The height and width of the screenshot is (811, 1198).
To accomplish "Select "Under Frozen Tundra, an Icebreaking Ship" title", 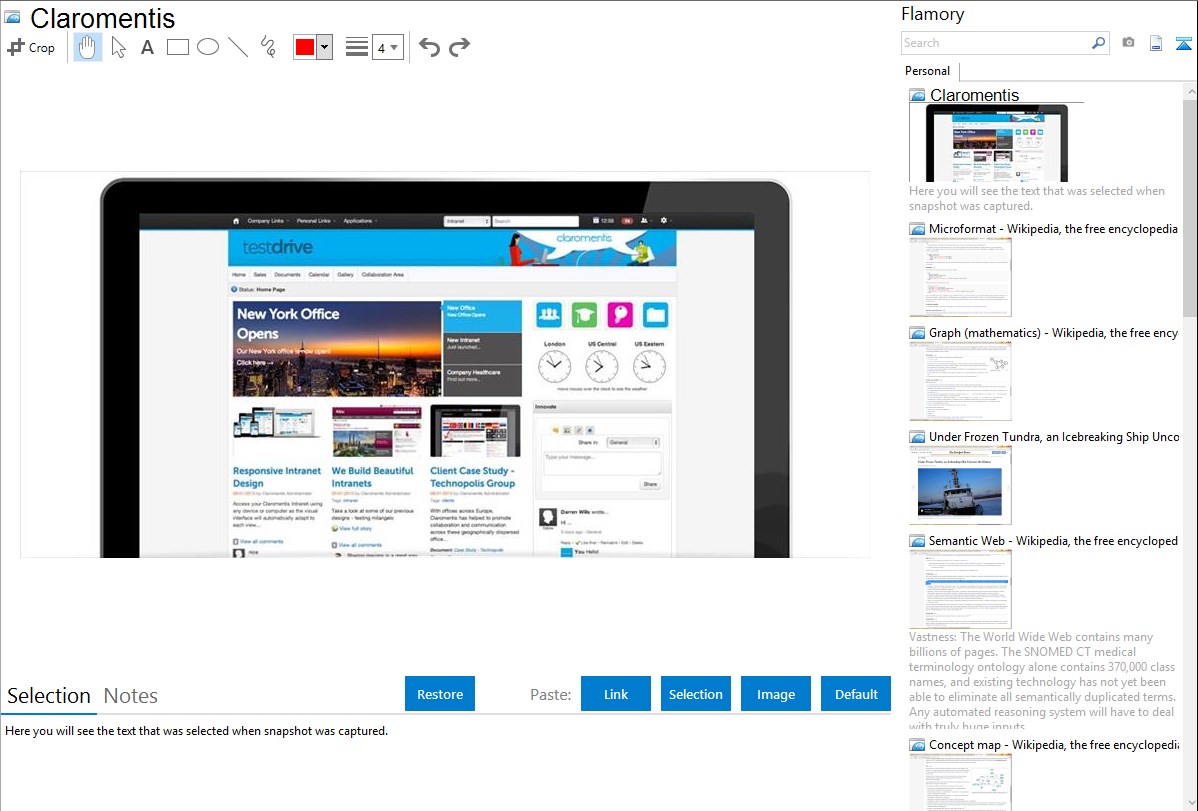I will pos(1054,436).
